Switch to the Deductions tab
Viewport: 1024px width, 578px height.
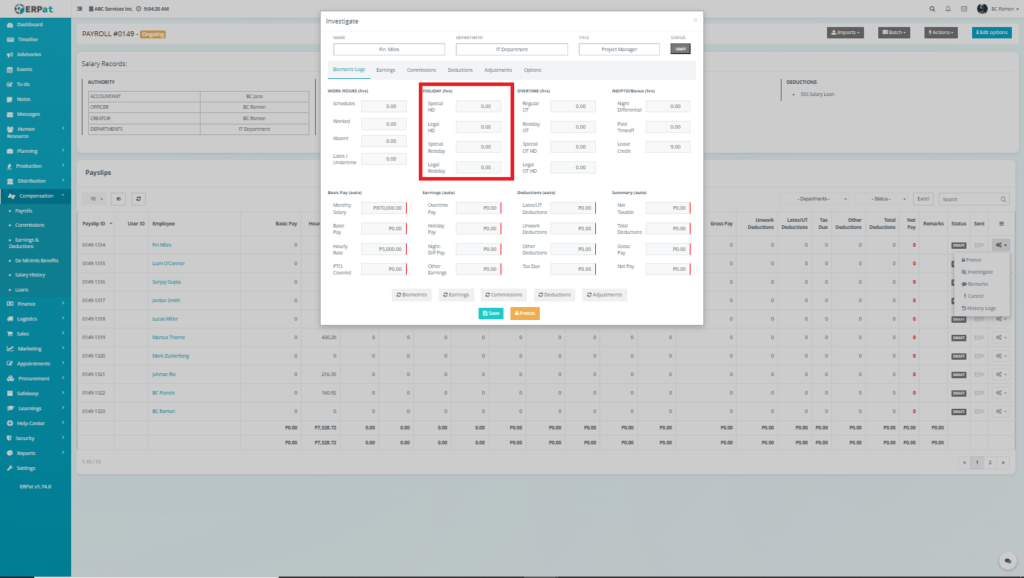coord(460,70)
